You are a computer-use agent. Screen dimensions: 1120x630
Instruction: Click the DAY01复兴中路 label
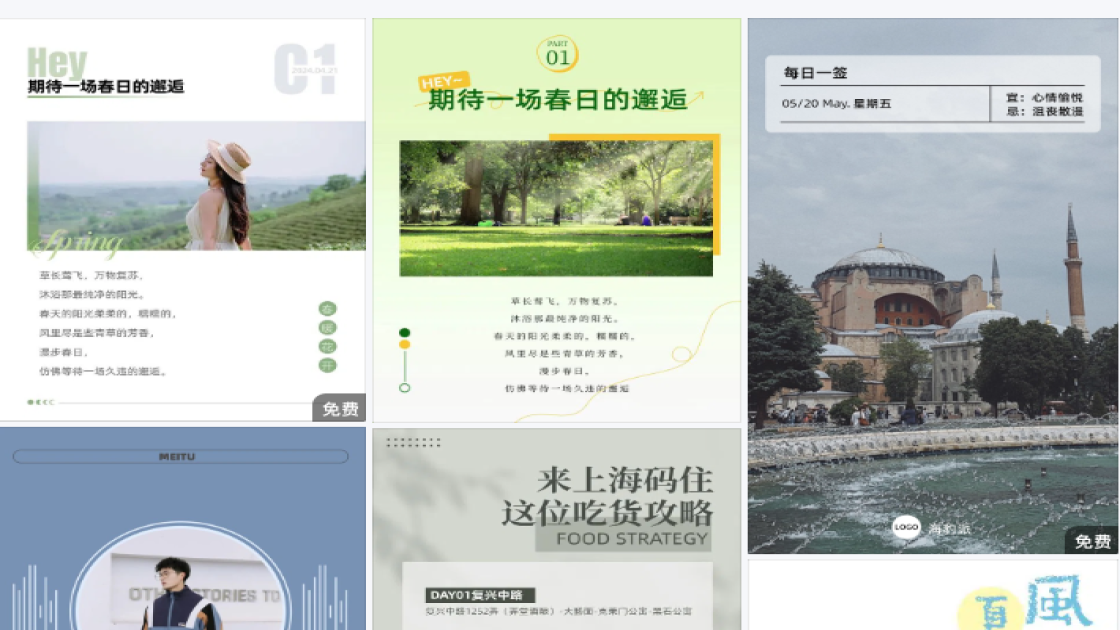click(480, 595)
